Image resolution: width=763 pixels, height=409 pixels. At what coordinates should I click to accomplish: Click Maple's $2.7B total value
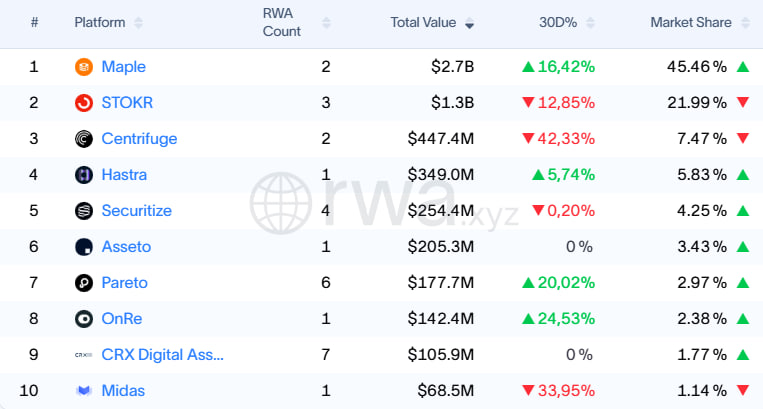coord(453,67)
